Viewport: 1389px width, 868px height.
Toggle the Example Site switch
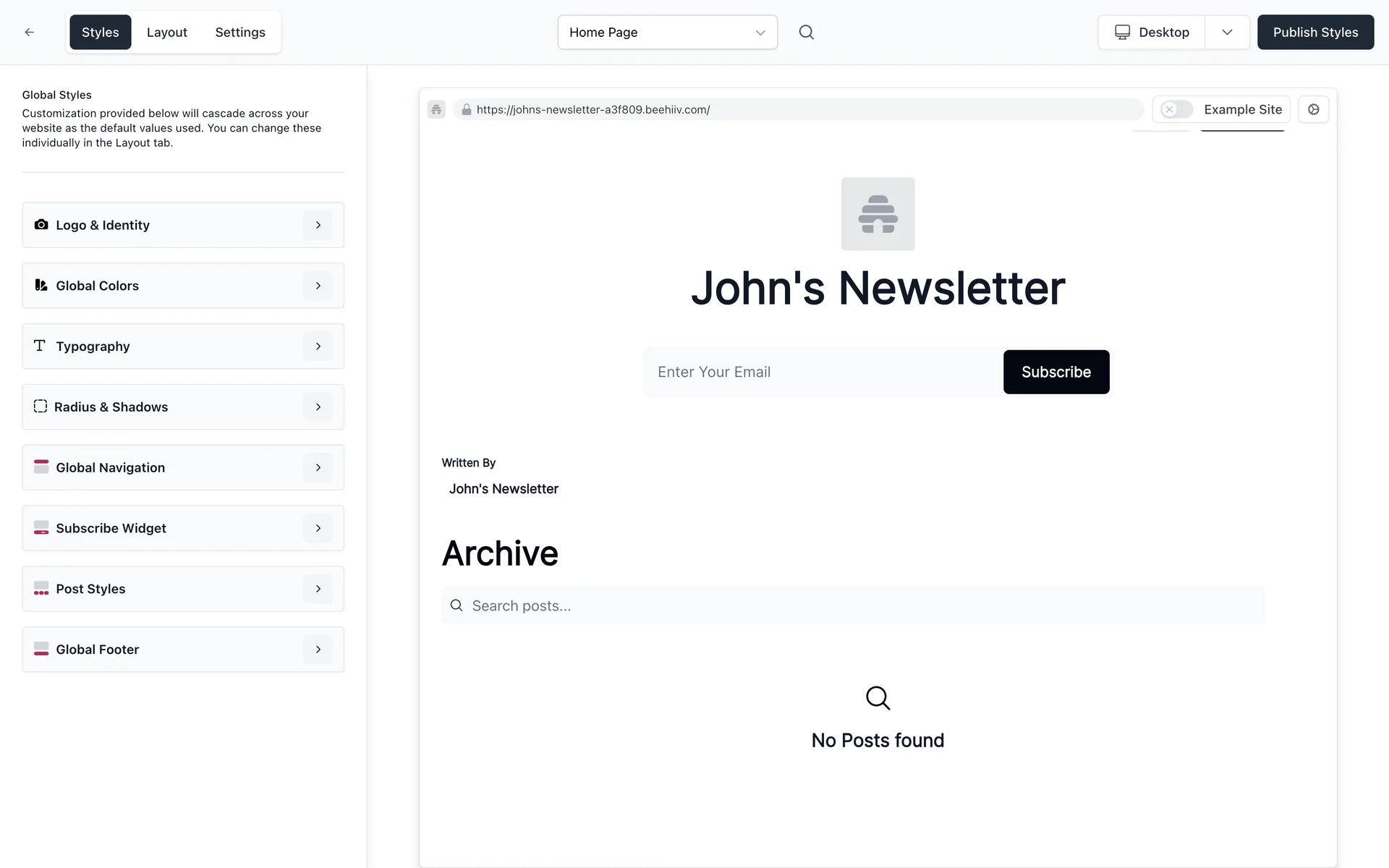[1176, 109]
